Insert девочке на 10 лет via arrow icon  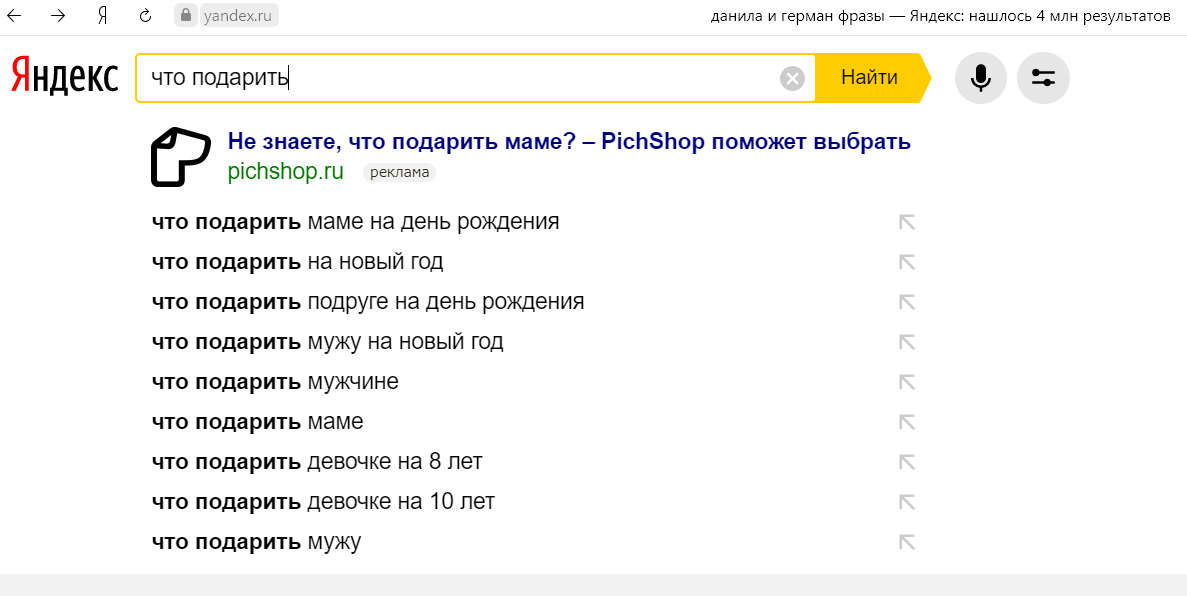coord(906,502)
